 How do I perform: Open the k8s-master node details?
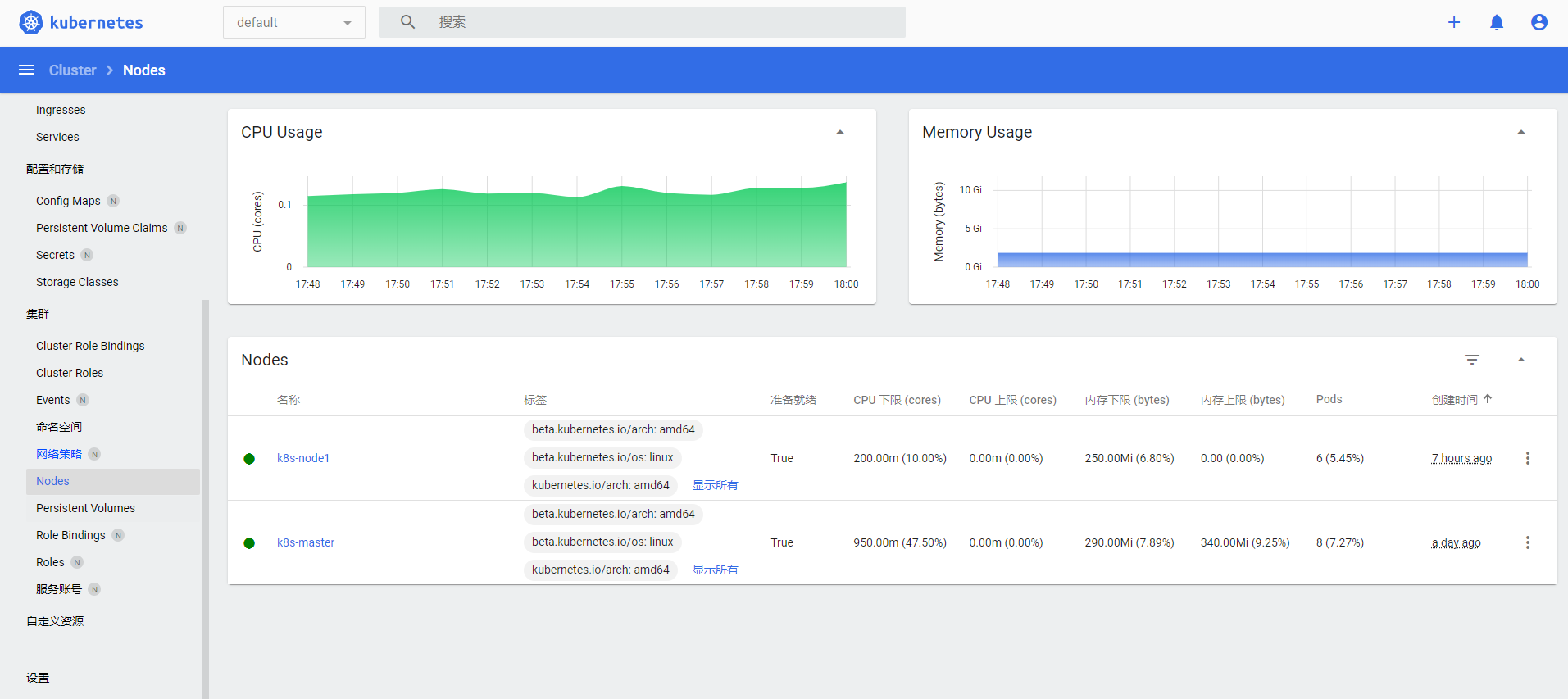tap(306, 542)
